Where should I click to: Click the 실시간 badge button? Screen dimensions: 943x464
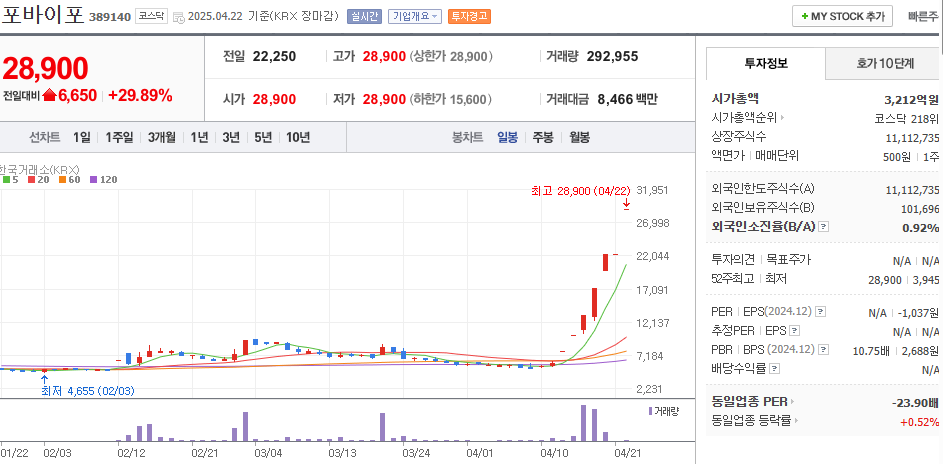tap(364, 16)
